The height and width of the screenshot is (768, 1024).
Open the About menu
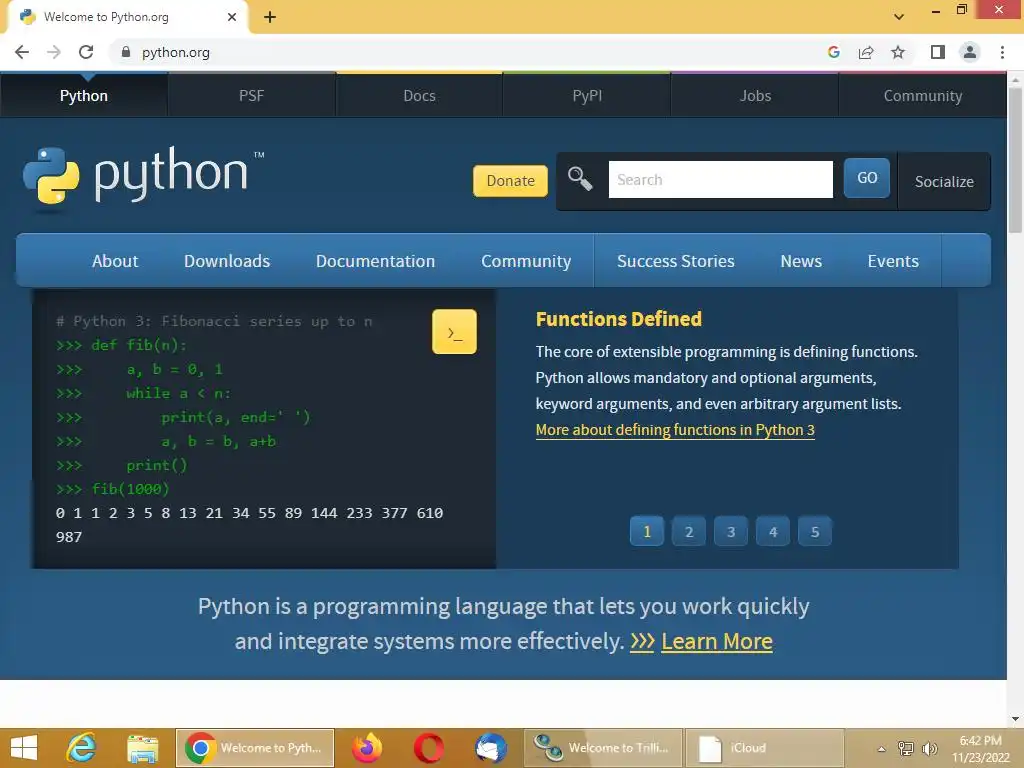[x=115, y=261]
